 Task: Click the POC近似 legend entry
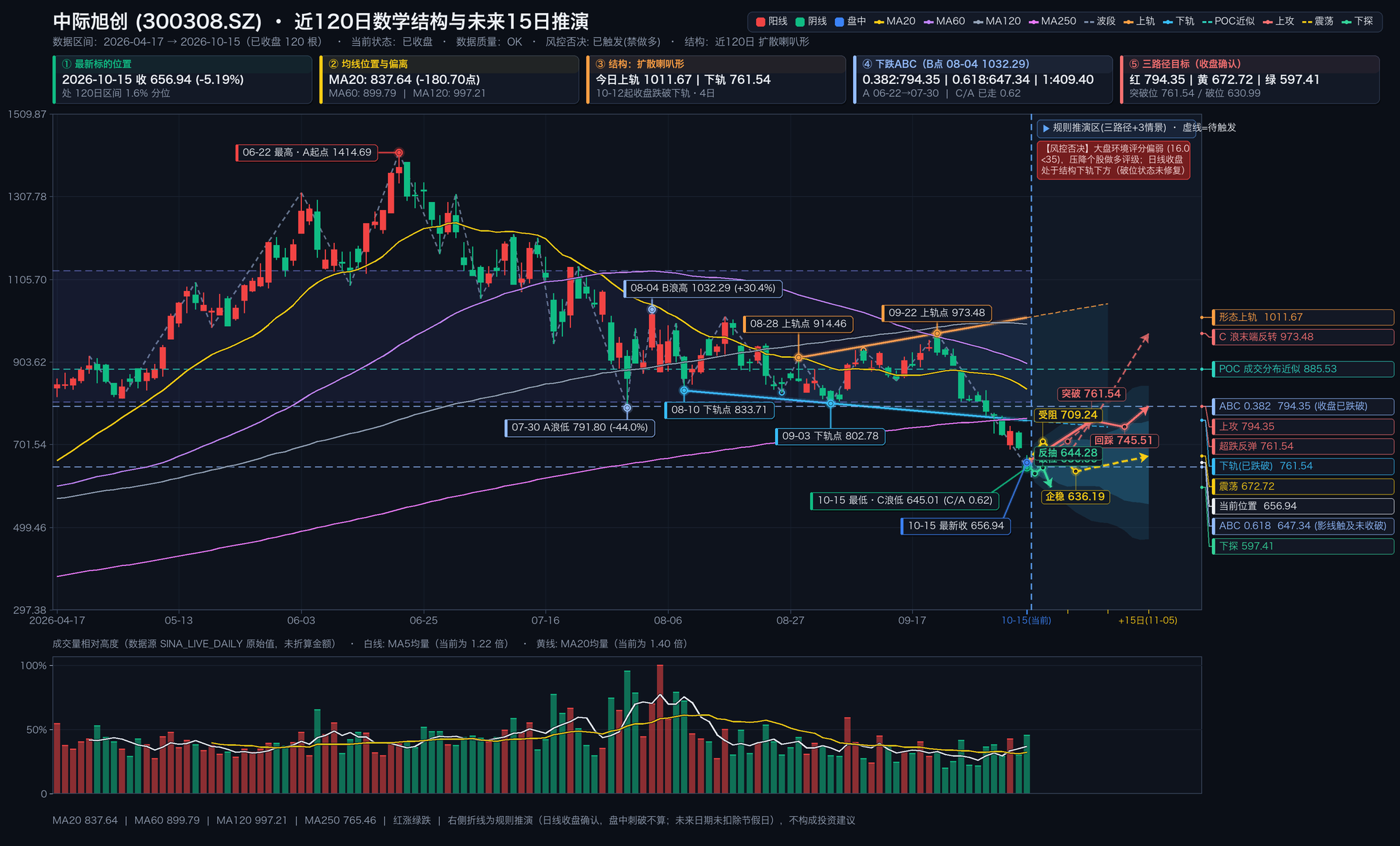pos(1229,22)
